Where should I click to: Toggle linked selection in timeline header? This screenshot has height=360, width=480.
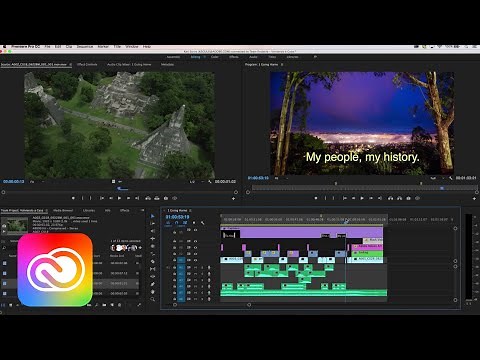(x=185, y=223)
